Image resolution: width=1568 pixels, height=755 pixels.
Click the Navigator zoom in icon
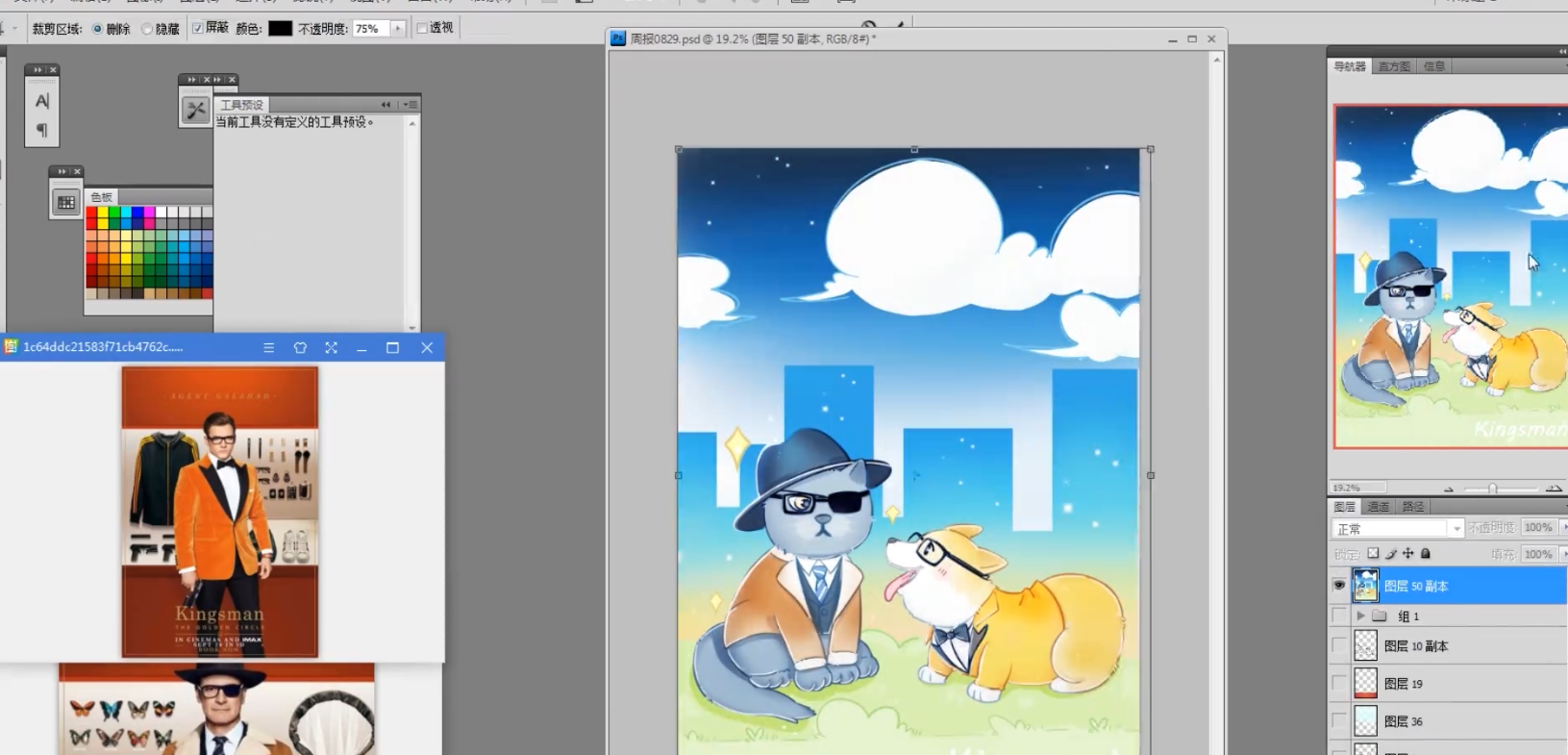[1554, 489]
